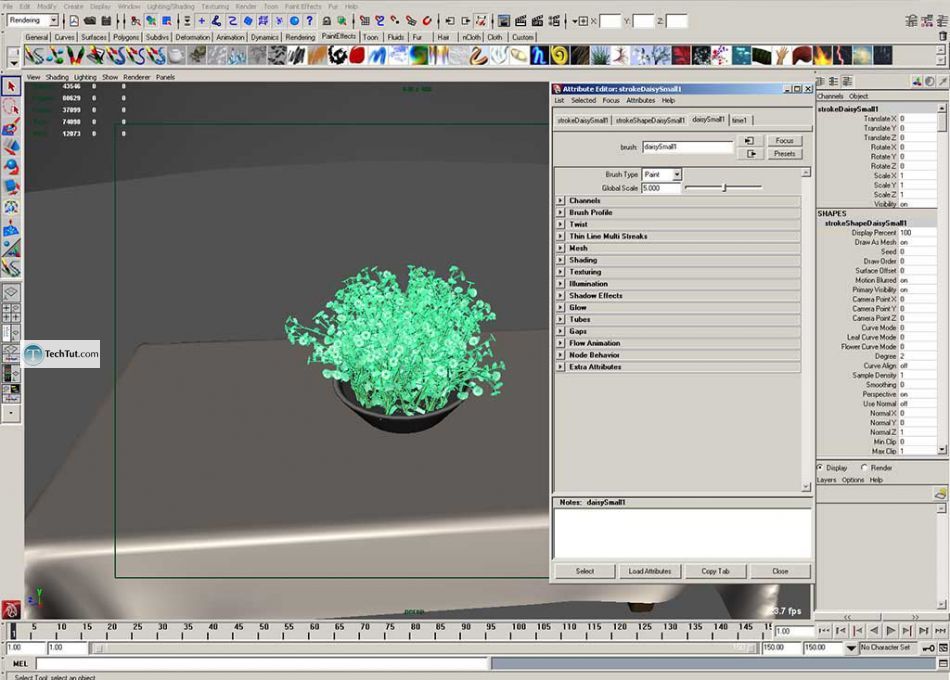Adjust the Global Scale slider
Image resolution: width=950 pixels, height=680 pixels.
pyautogui.click(x=724, y=188)
